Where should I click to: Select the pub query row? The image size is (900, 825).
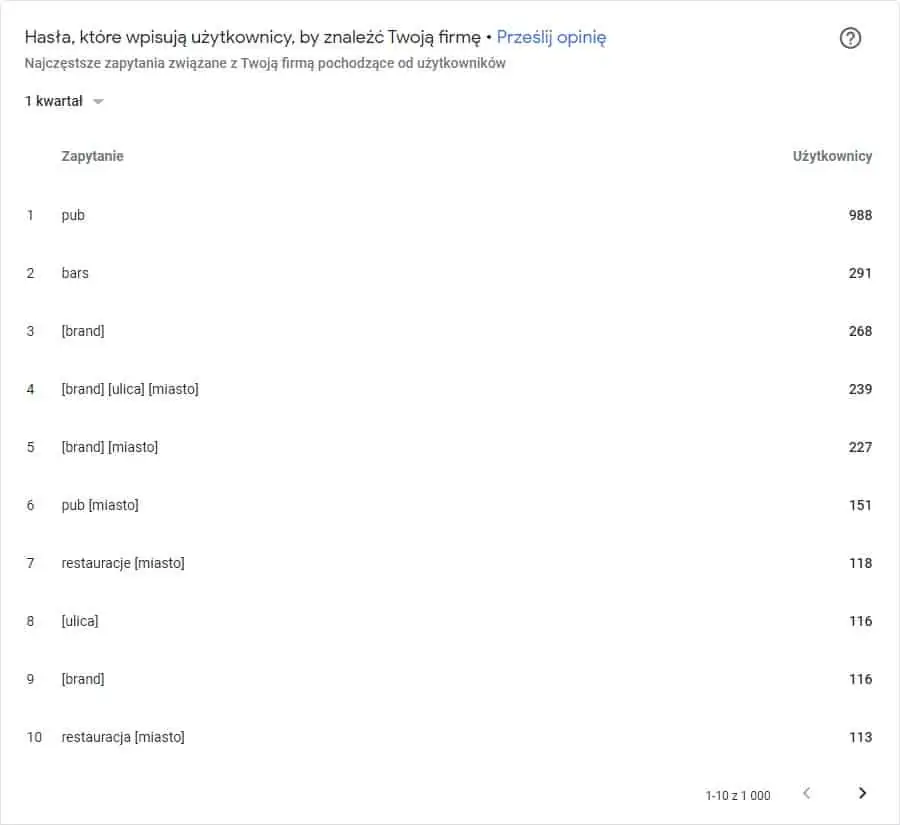(x=449, y=215)
